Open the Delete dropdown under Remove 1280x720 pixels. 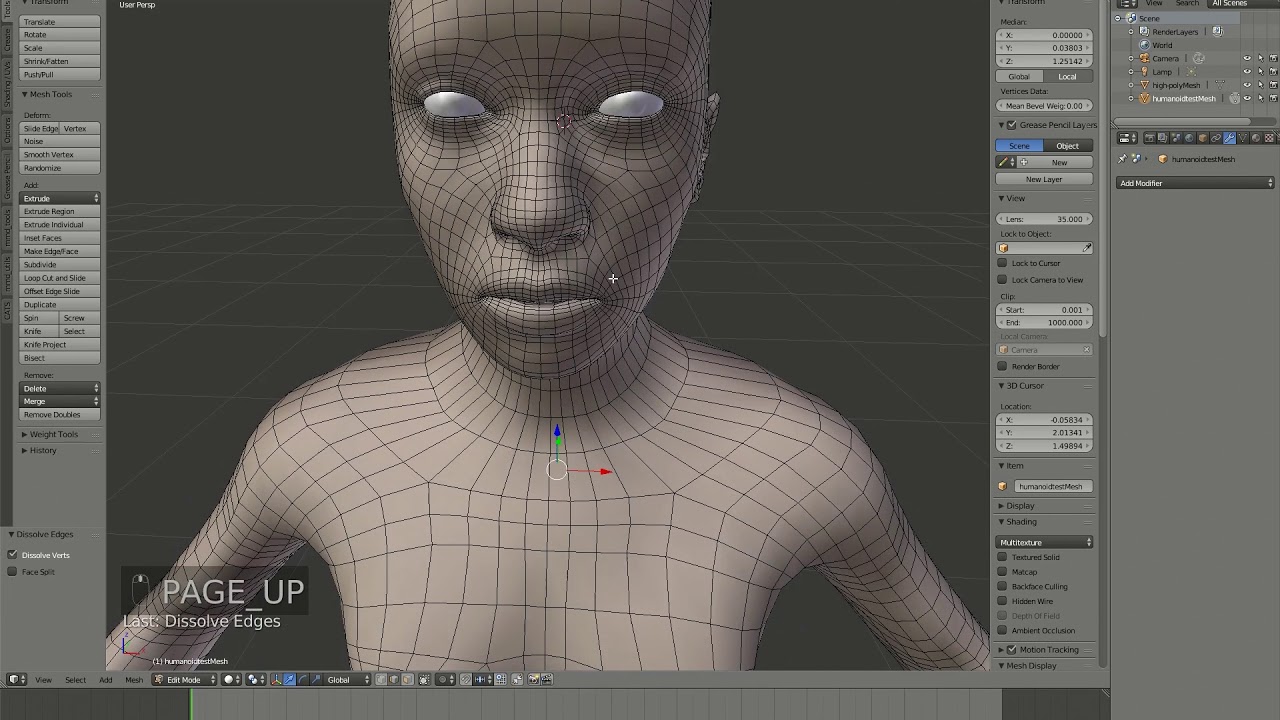61,388
